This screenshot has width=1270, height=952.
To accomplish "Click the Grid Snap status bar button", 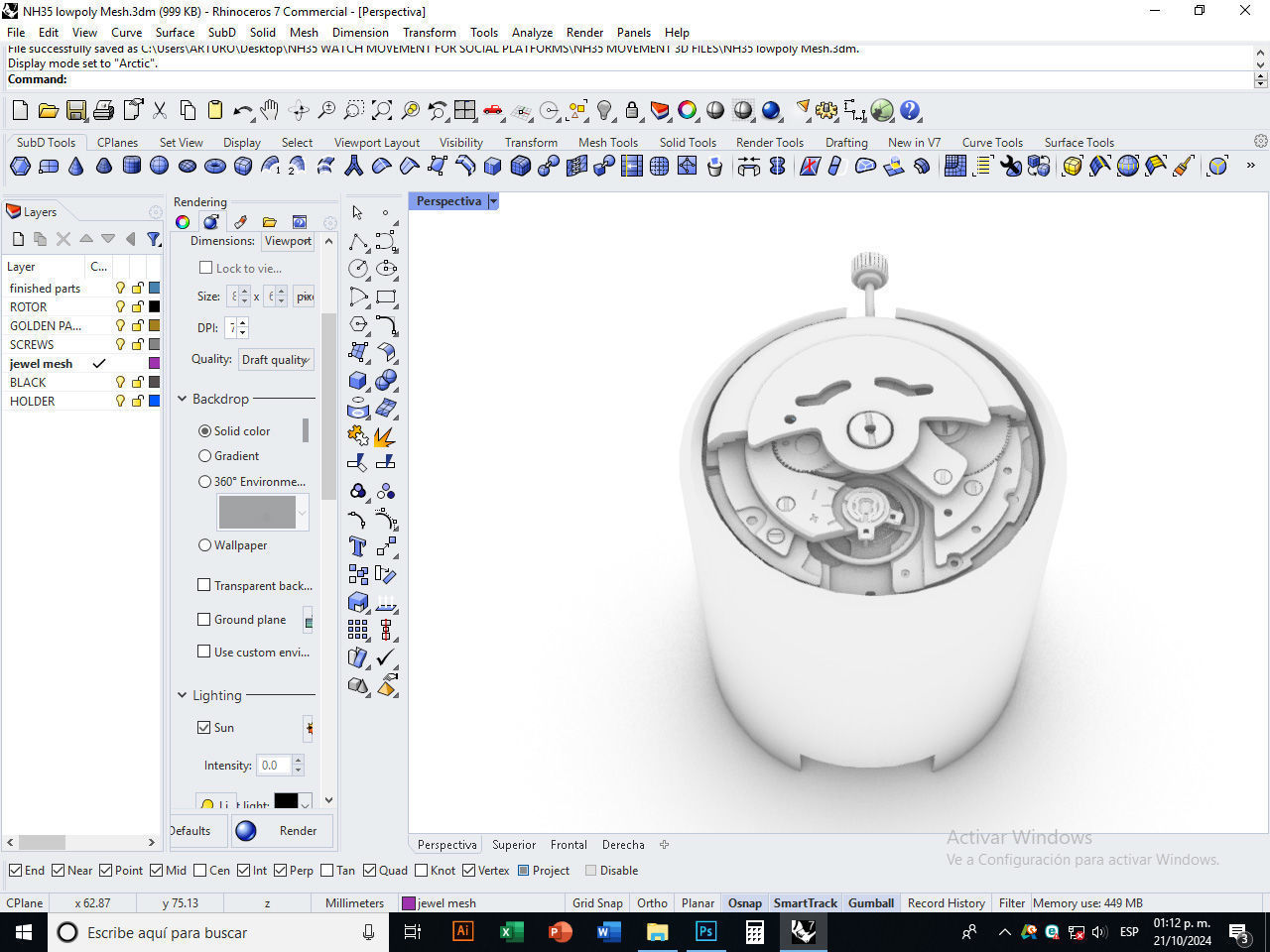I will pos(597,903).
